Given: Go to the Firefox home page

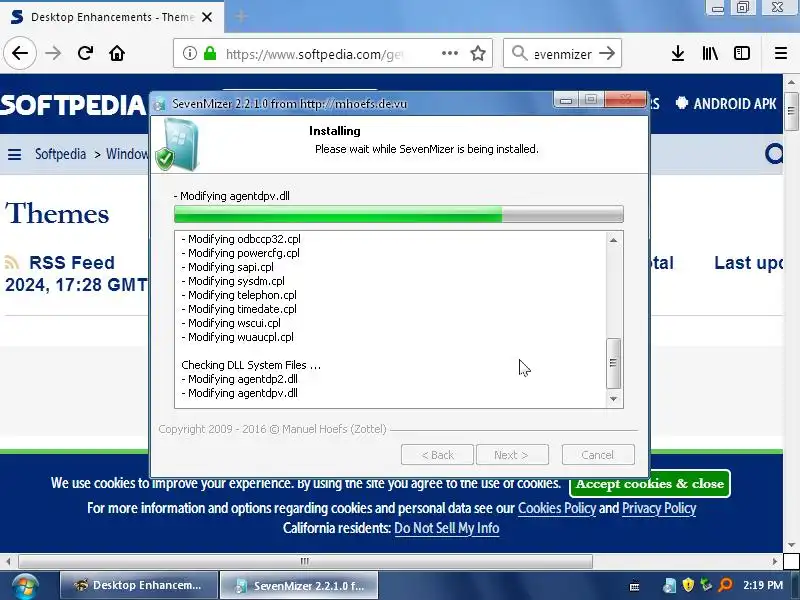Looking at the screenshot, I should pos(117,53).
